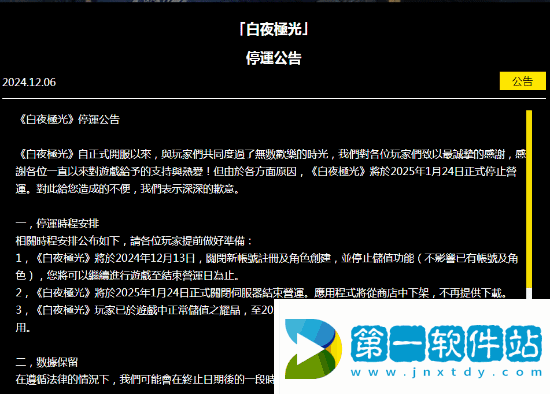Click the 2024.12.06 publish date

pos(29,82)
